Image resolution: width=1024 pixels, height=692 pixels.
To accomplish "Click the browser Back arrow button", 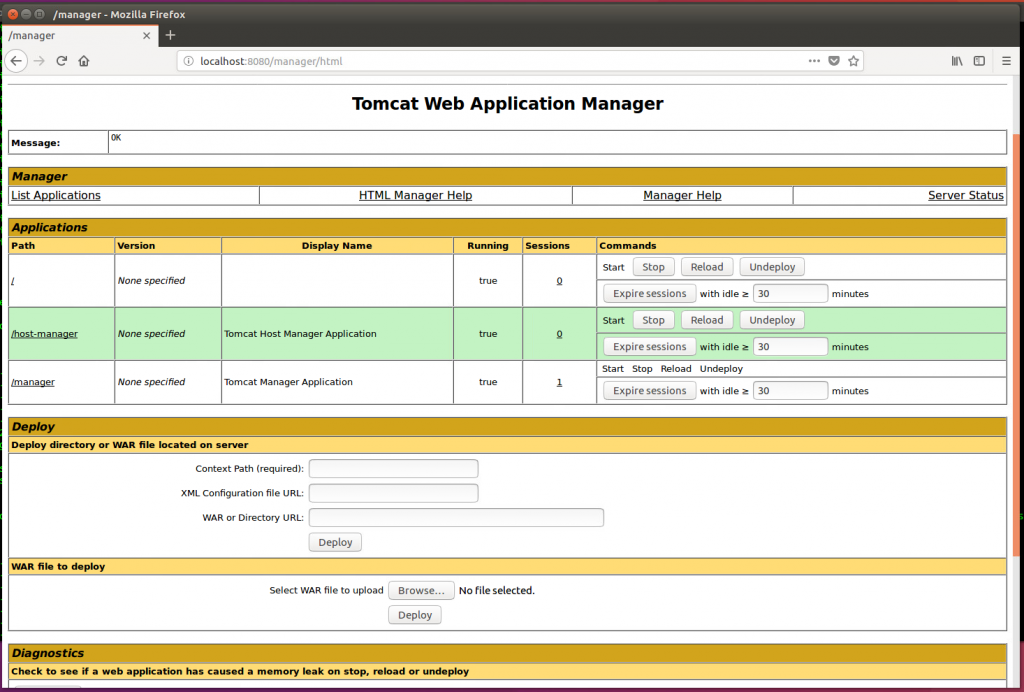I will tap(16, 61).
